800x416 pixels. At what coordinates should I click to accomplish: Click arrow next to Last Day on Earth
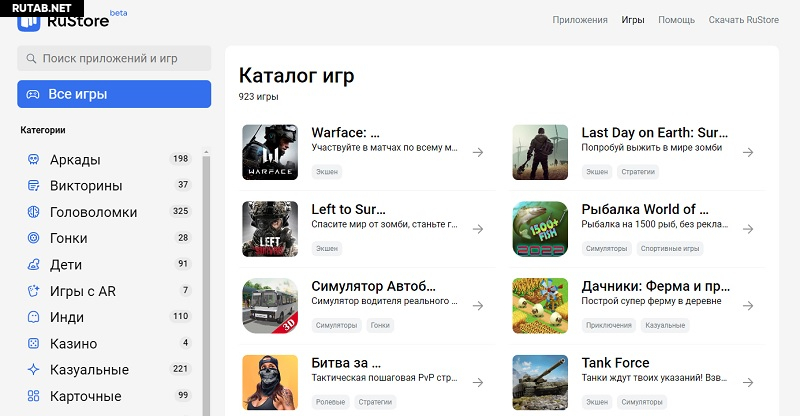748,152
